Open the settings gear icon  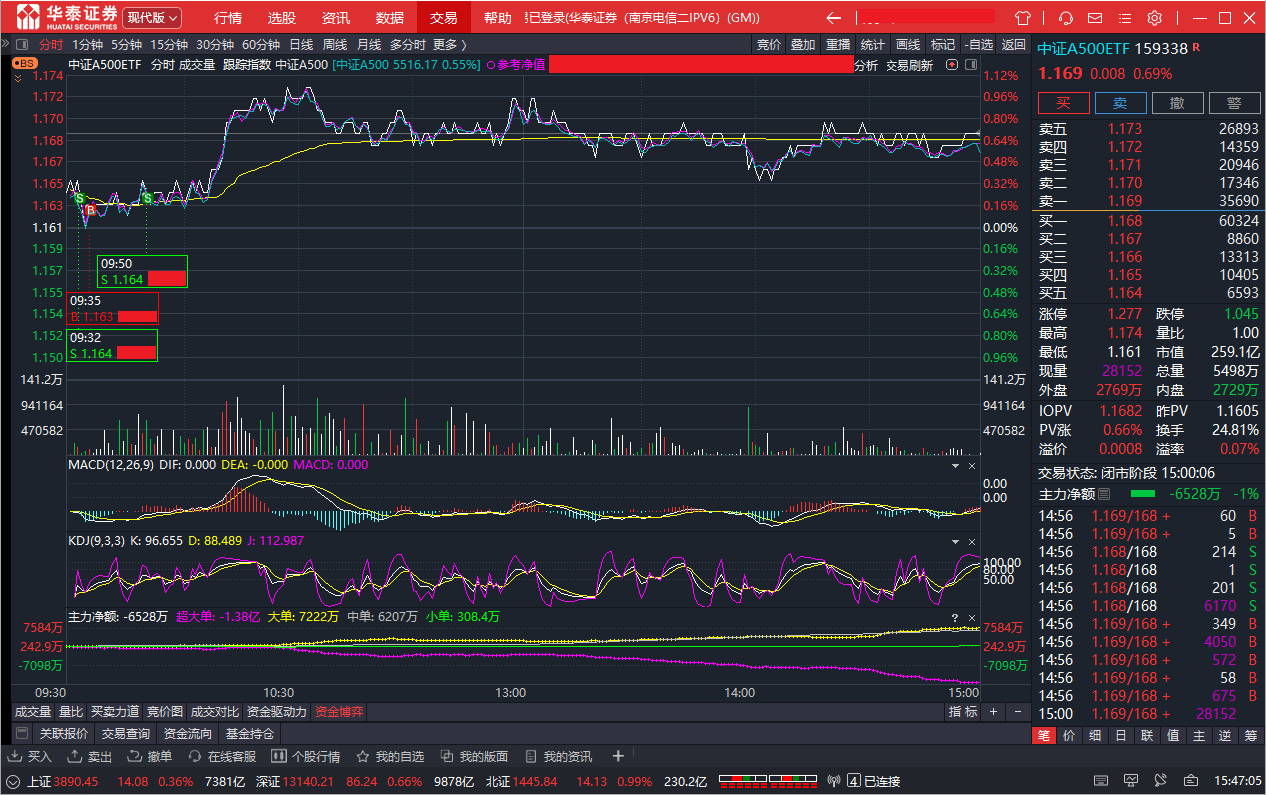click(1154, 18)
